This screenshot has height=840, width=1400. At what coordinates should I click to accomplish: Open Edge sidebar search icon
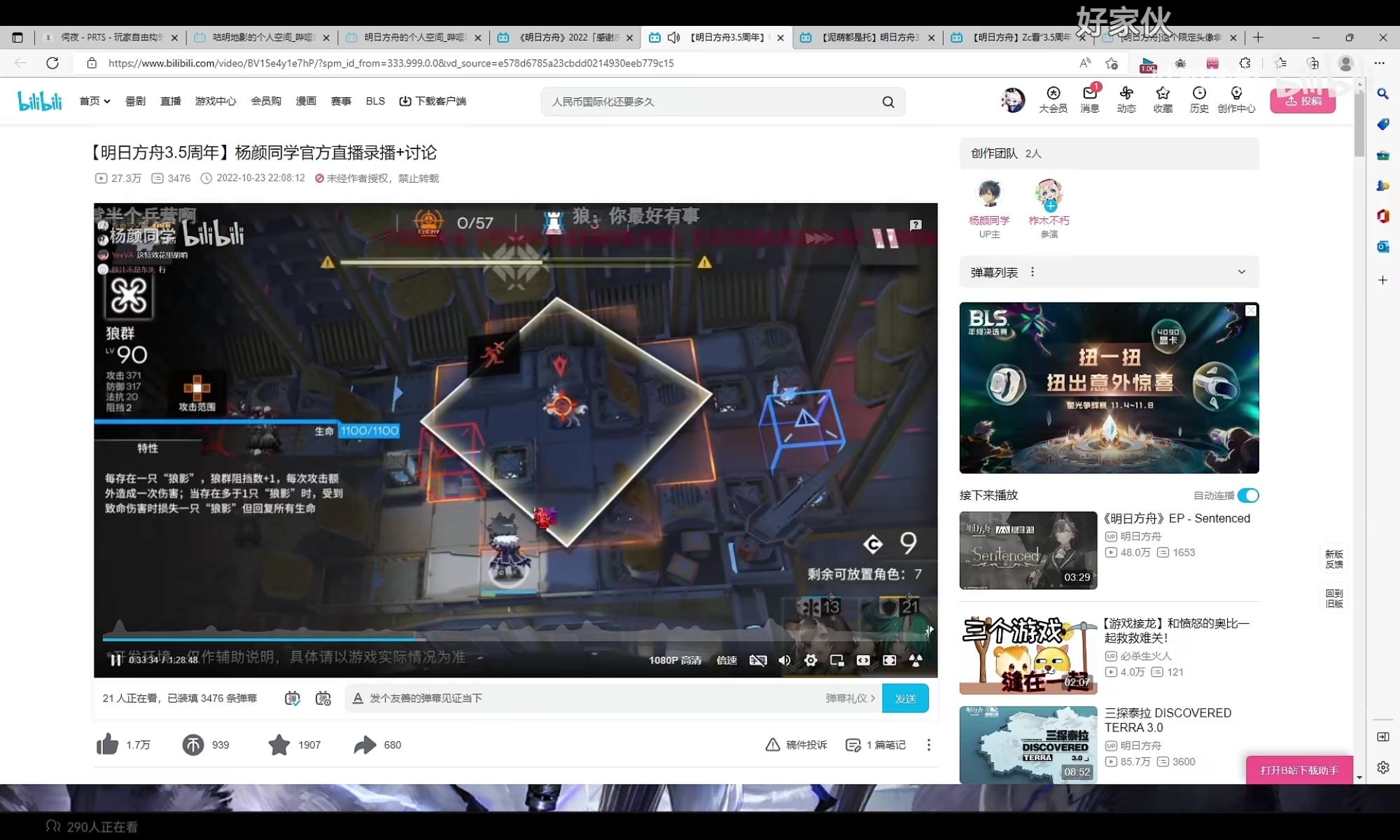point(1382,93)
